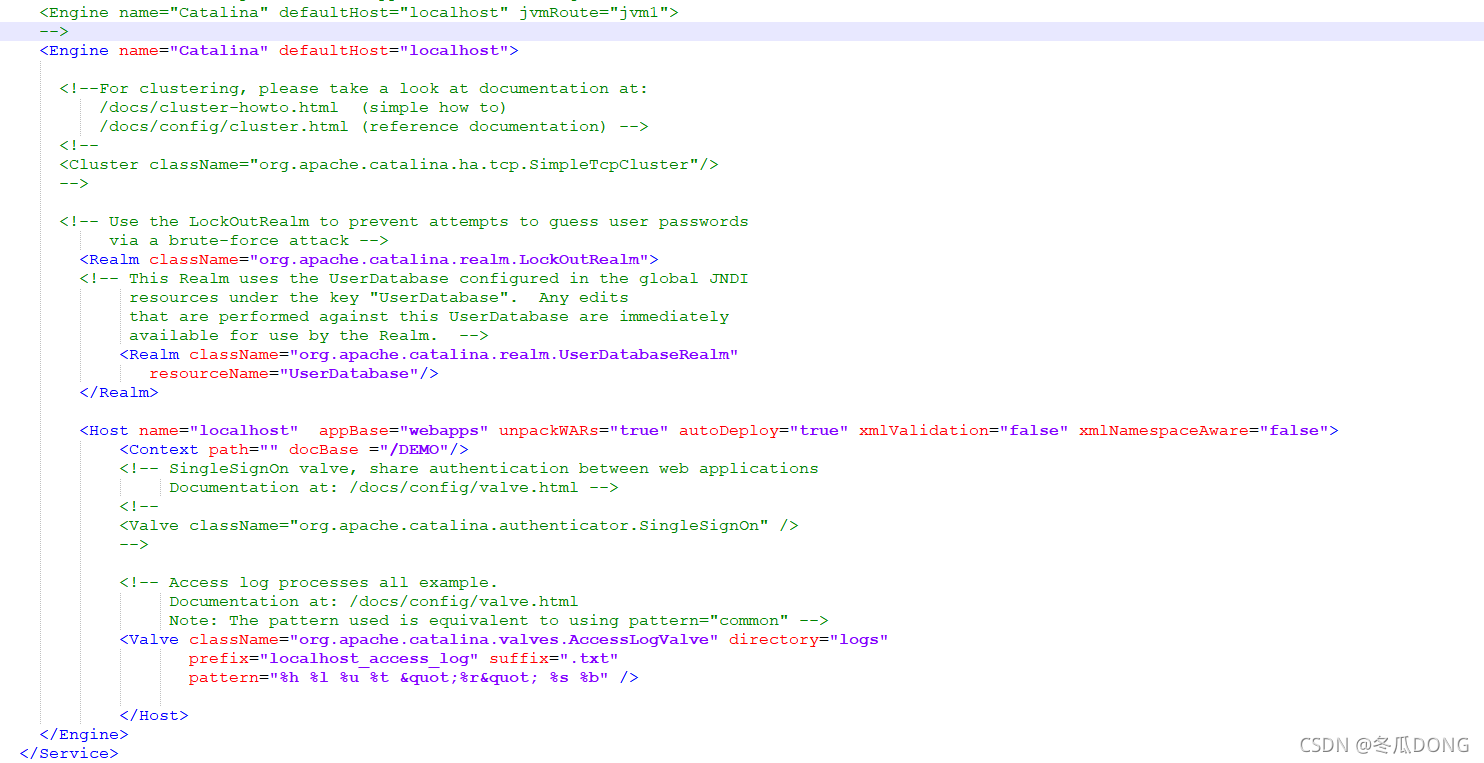The height and width of the screenshot is (763, 1484).
Task: Click the Host name="localhost" attribute
Action: tap(218, 430)
